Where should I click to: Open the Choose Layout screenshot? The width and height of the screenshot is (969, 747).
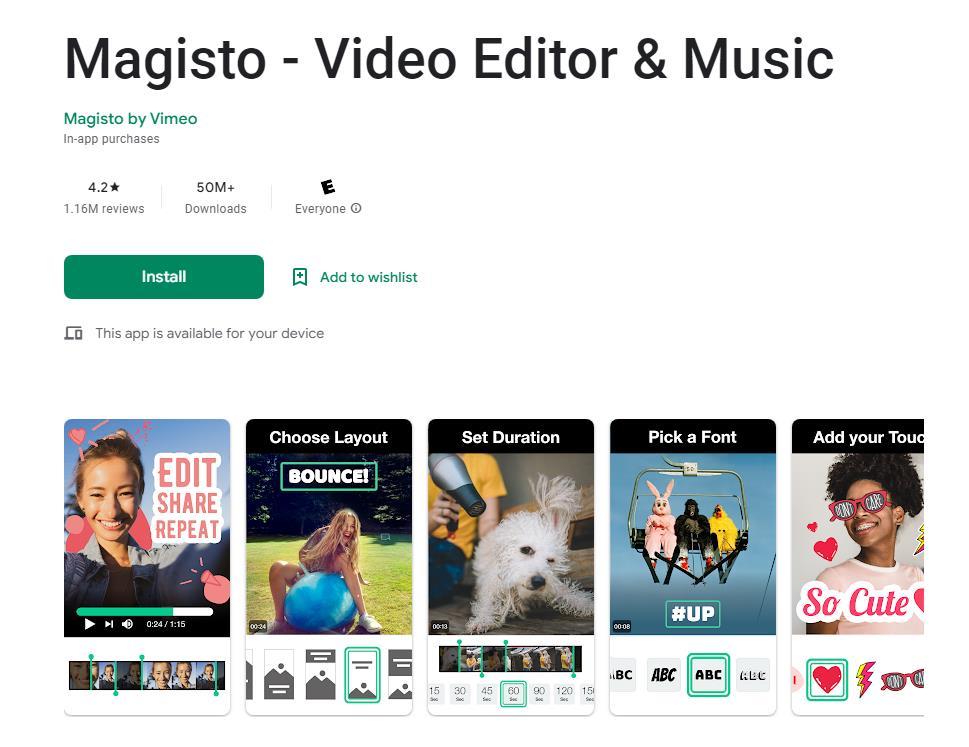click(329, 567)
